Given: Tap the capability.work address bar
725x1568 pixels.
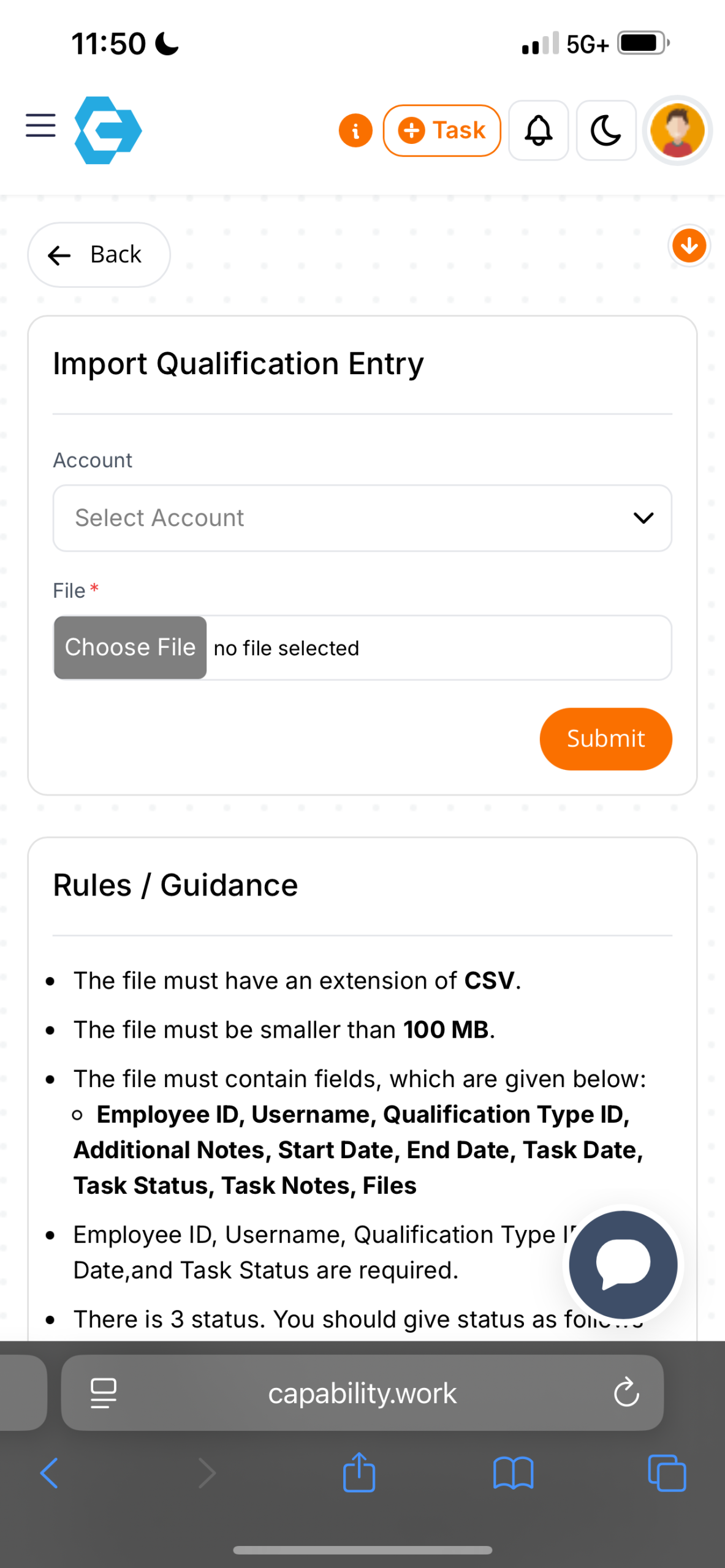Looking at the screenshot, I should (362, 1393).
